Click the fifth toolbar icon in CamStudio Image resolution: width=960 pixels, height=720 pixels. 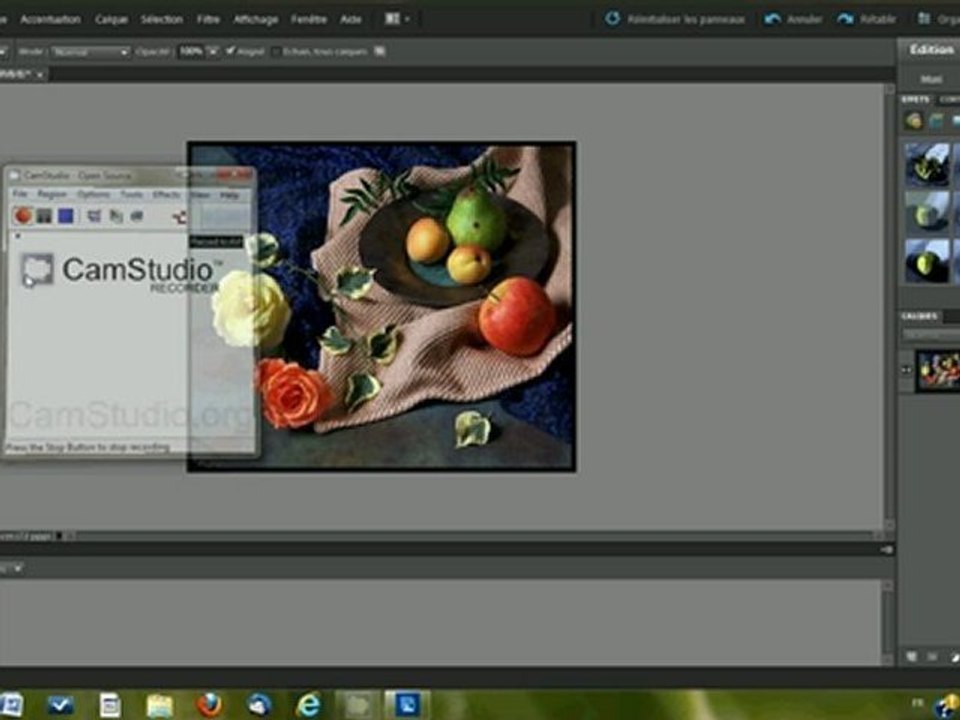click(116, 216)
